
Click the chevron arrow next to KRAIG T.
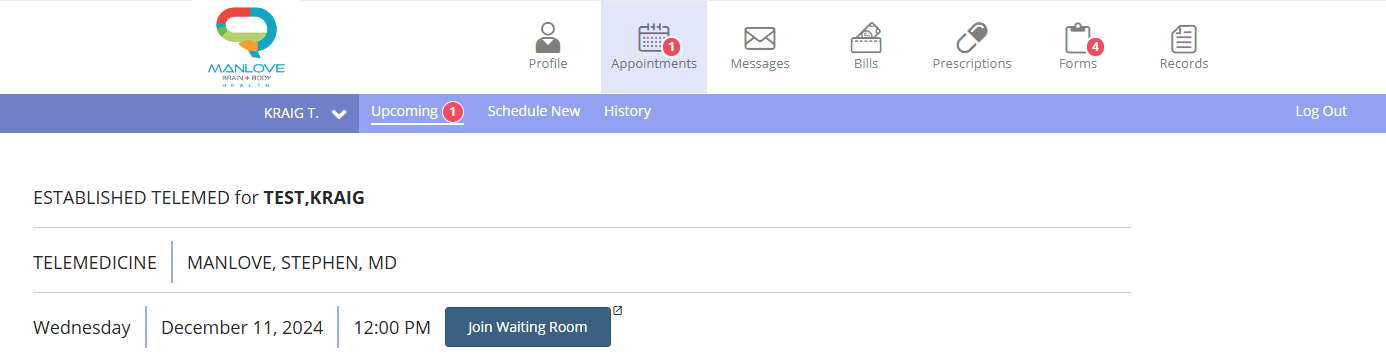339,114
